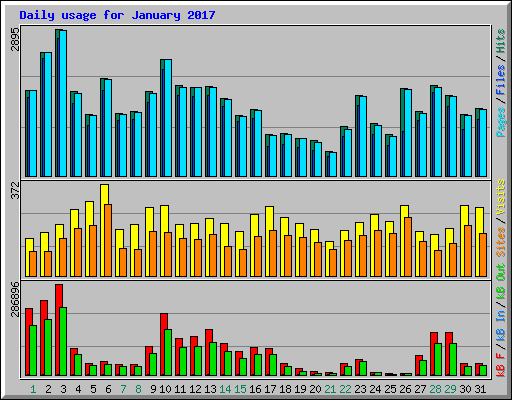Click the cyan Pages bar for day 10
The image size is (512, 400).
click(168, 118)
